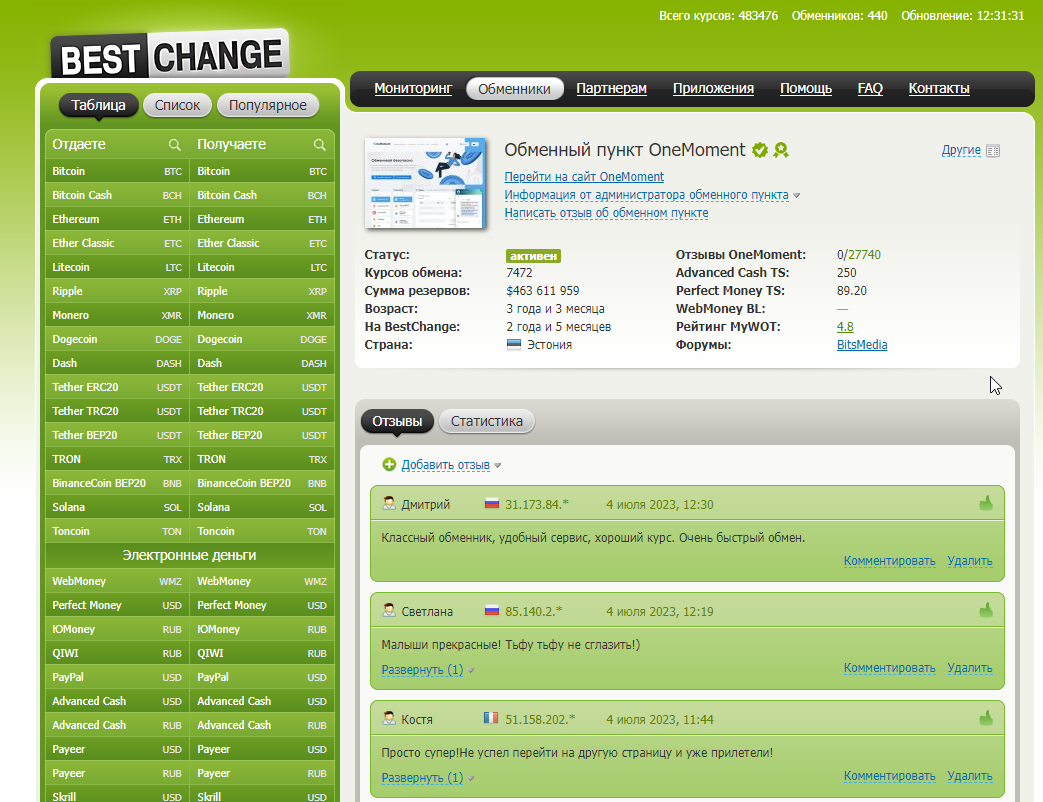1043x802 pixels.
Task: Select Payeer USD in the Получаете column
Action: 262,749
